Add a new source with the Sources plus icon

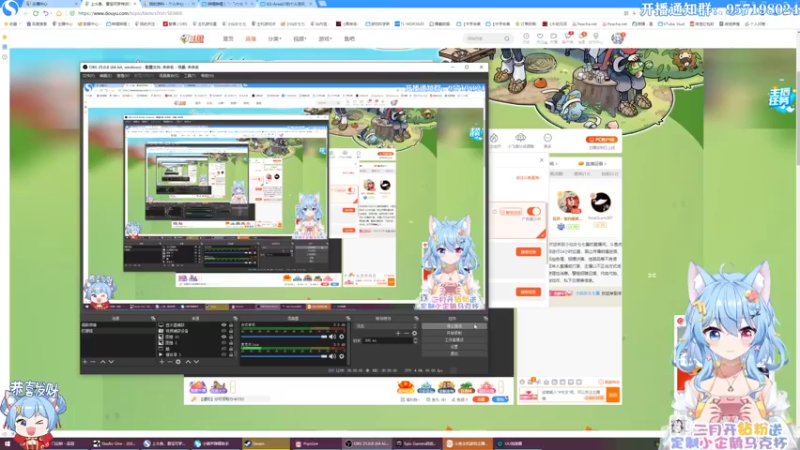(x=162, y=362)
